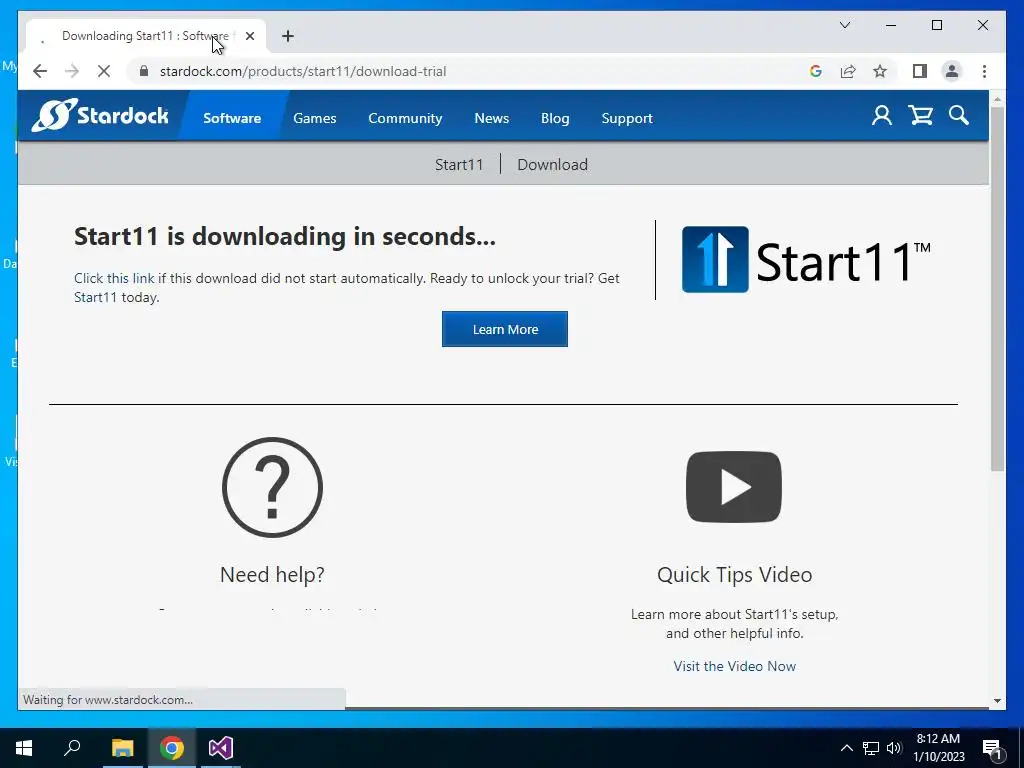Click the Learn More button

(x=505, y=329)
